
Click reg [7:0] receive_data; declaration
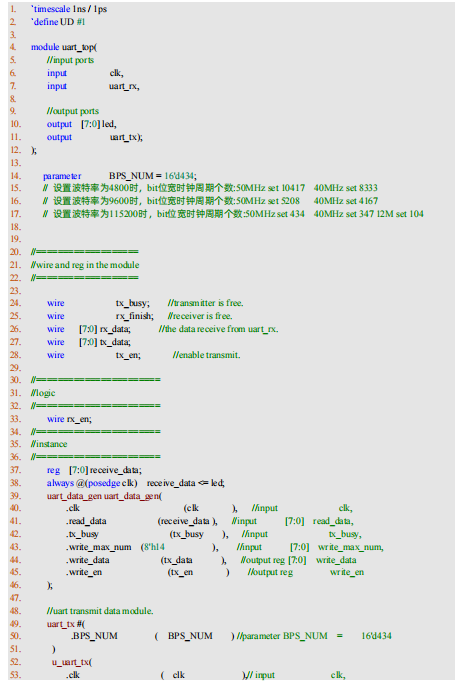coord(94,471)
